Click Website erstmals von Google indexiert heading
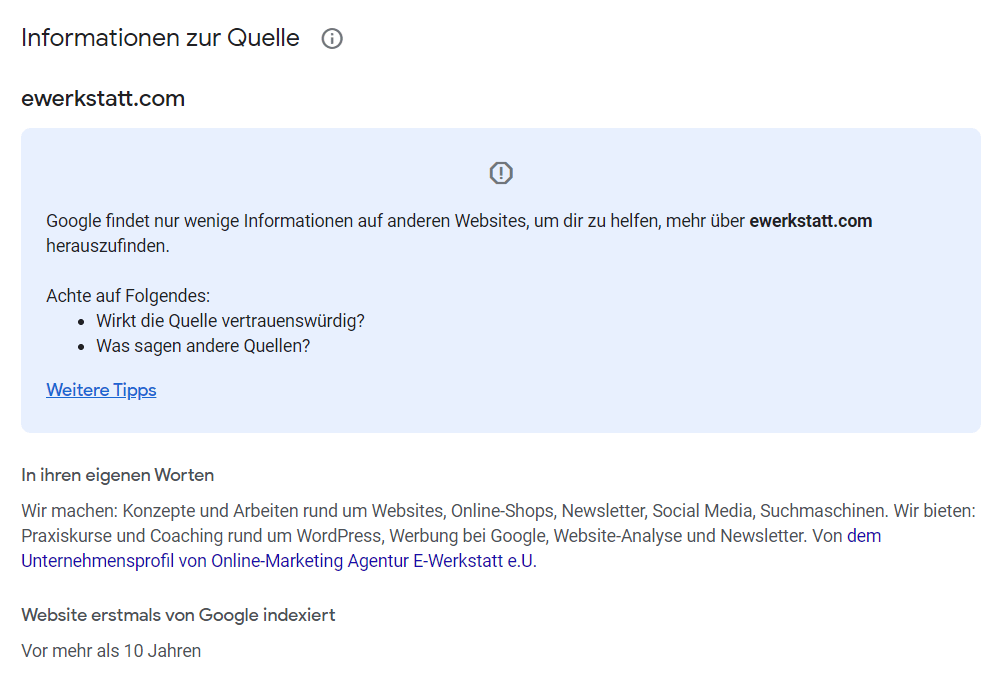This screenshot has width=1002, height=677. (178, 615)
